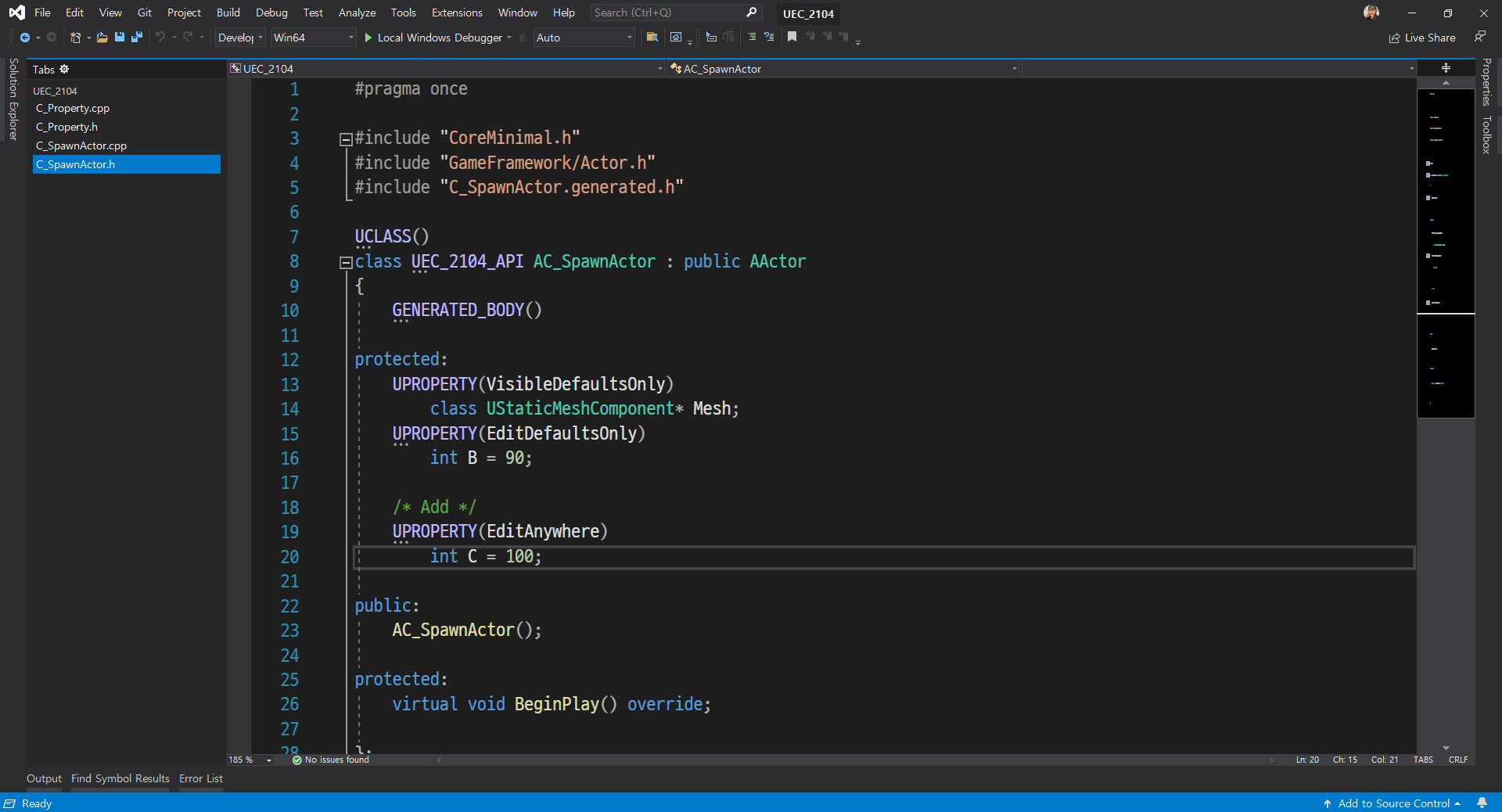
Task: Click the toolbar icon right of Find in Files
Action: 677,38
